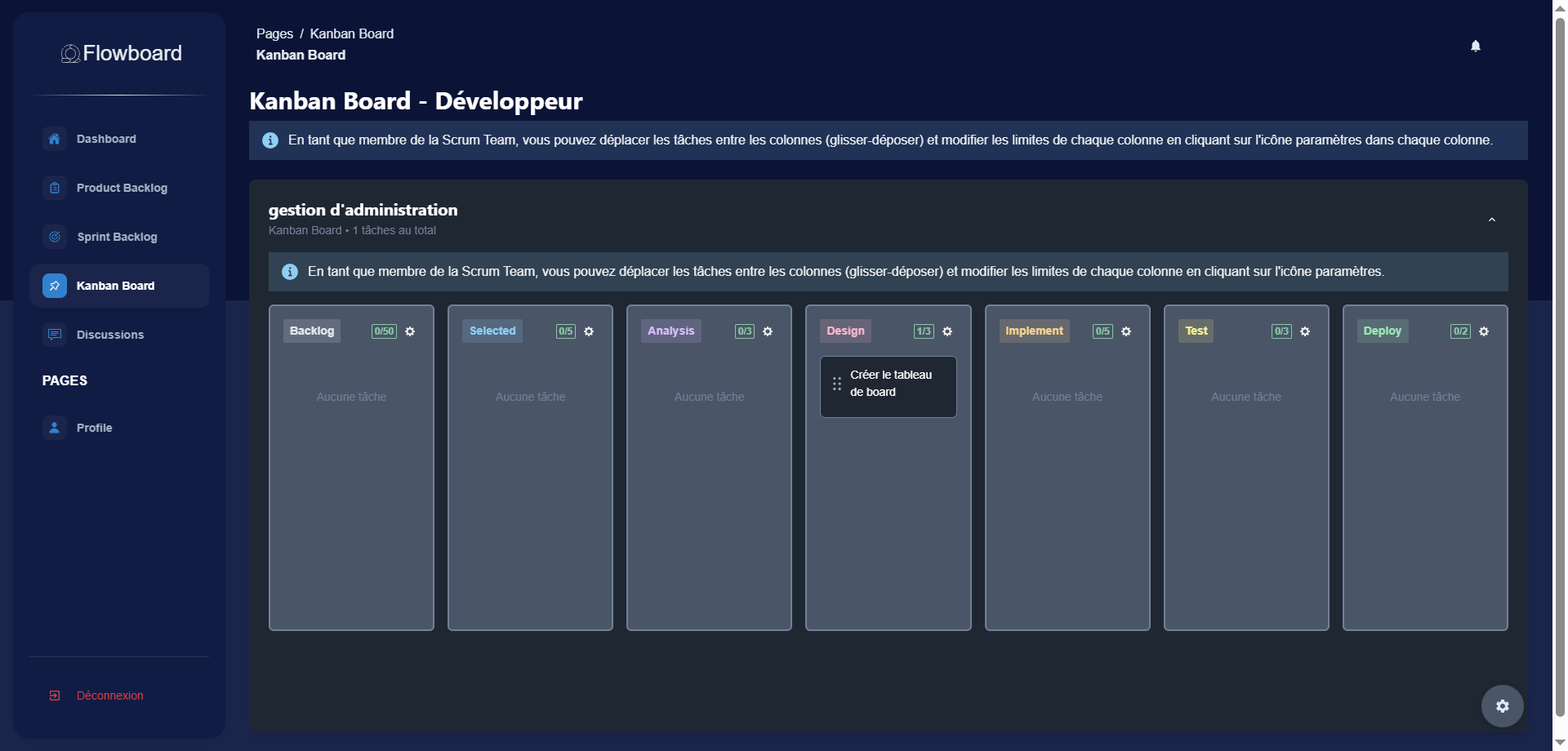The width and height of the screenshot is (1568, 751).
Task: Click the Sprint Backlog target icon
Action: pos(55,237)
